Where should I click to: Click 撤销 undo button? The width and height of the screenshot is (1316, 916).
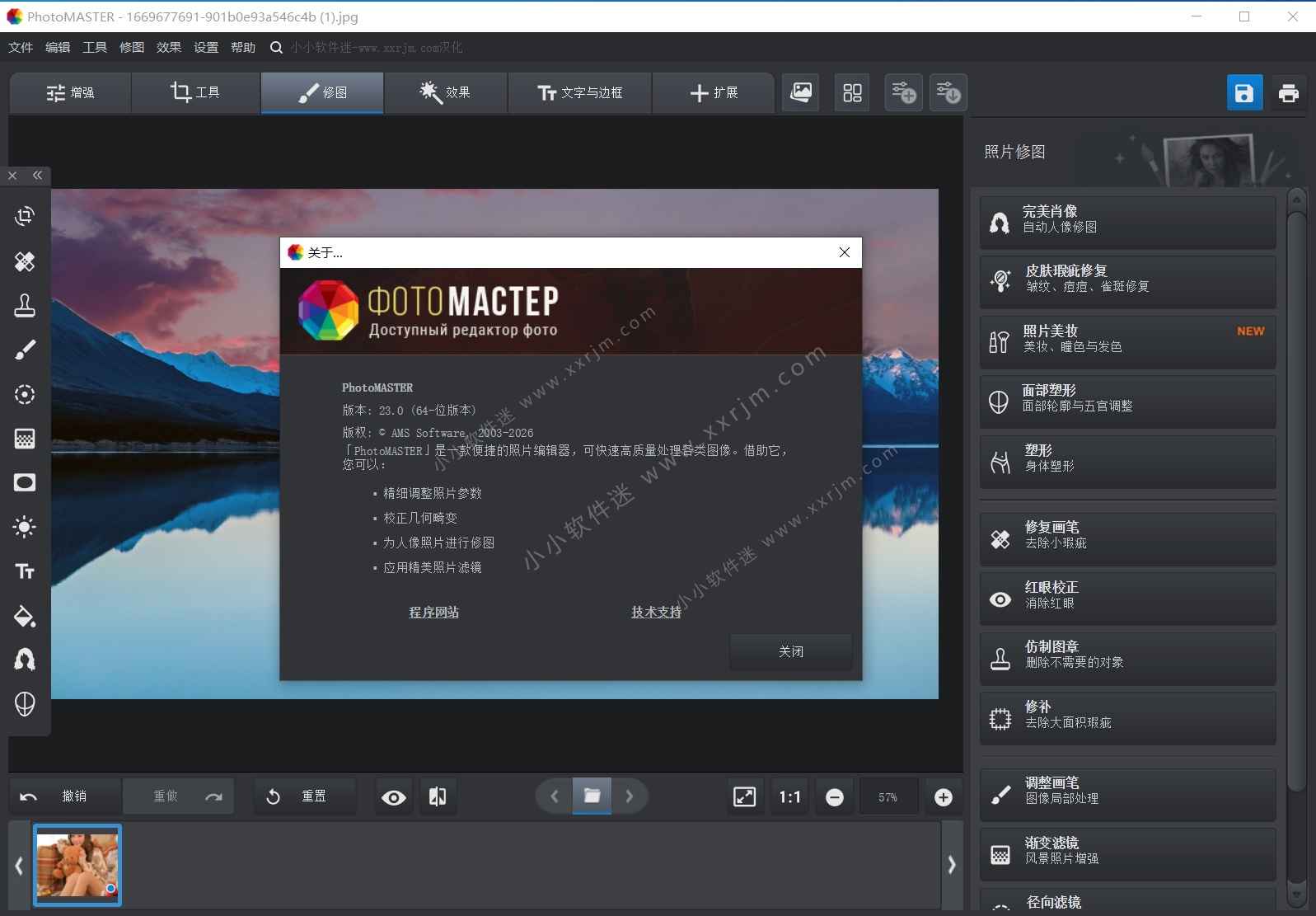click(66, 796)
